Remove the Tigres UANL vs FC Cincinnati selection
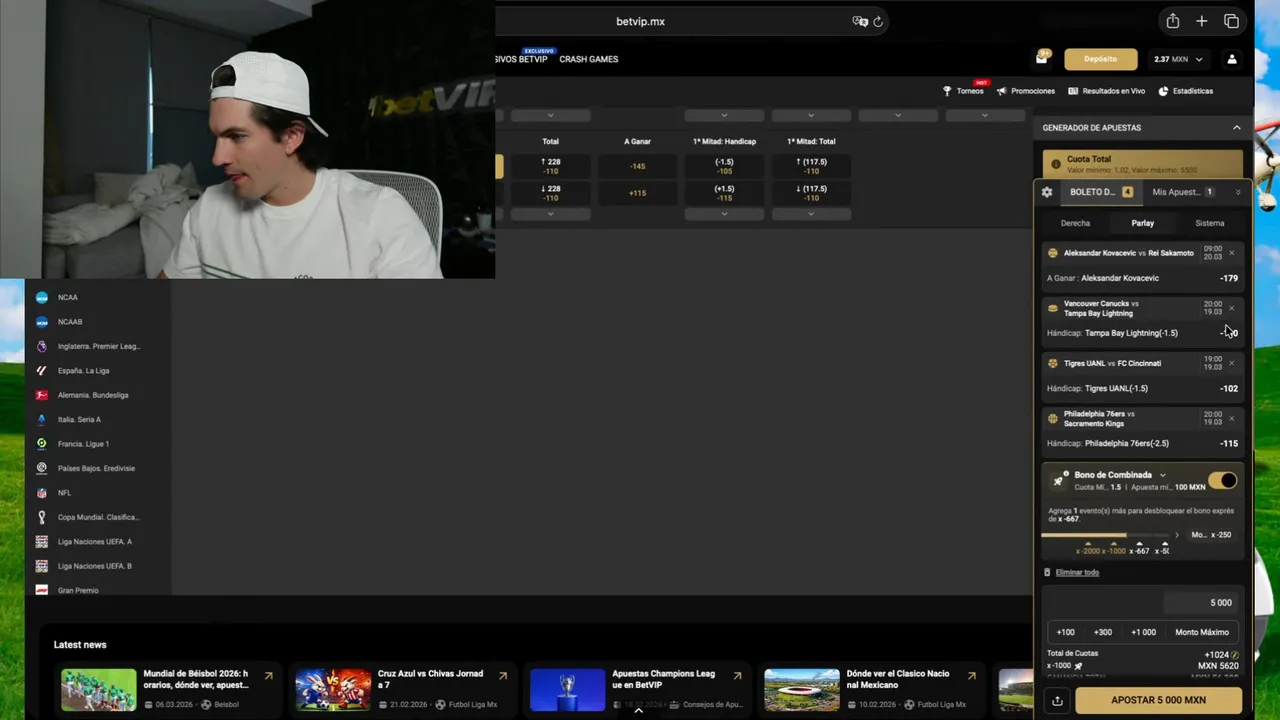The height and width of the screenshot is (720, 1280). [1231, 363]
